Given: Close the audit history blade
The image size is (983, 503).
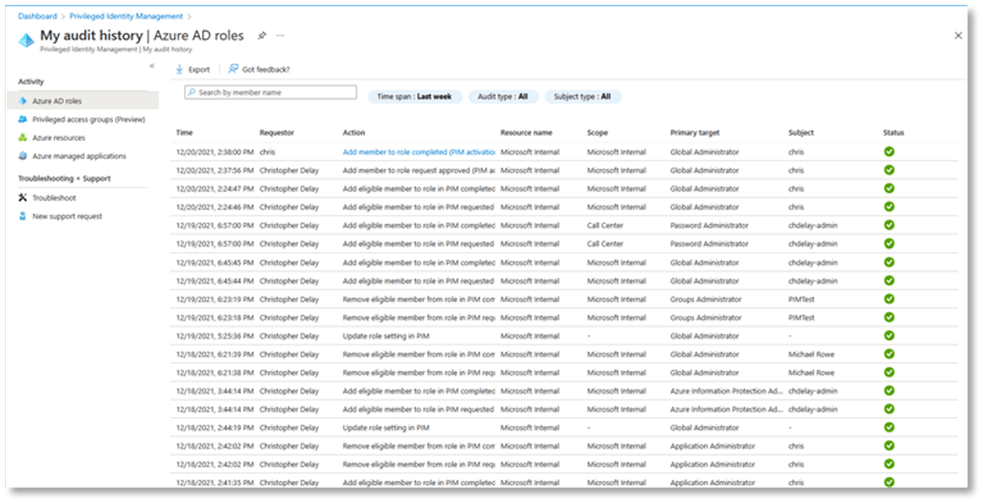Looking at the screenshot, I should 958,35.
